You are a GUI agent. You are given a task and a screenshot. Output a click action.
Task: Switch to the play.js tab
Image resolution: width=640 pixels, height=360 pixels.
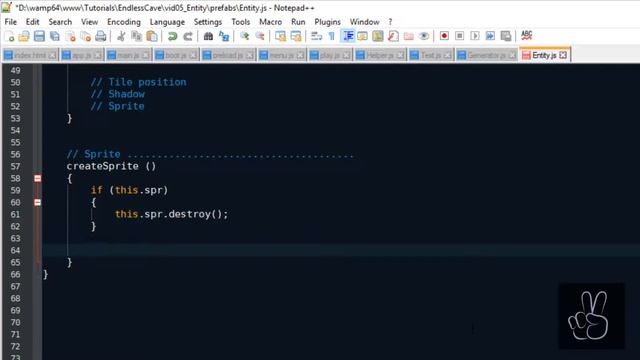click(330, 55)
